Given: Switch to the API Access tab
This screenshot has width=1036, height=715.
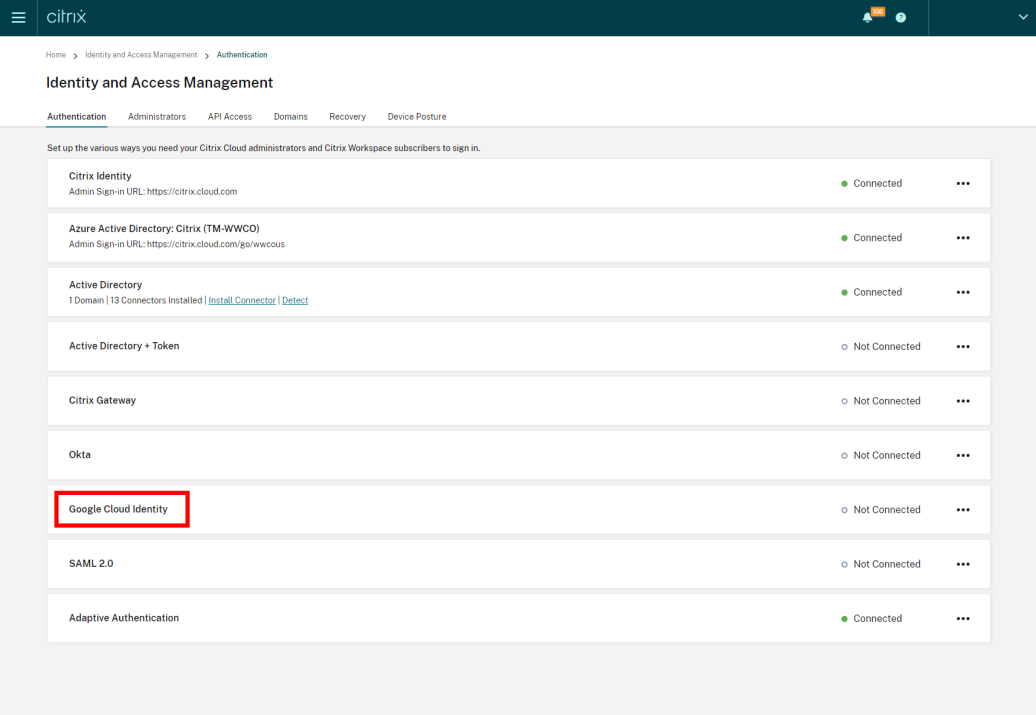Looking at the screenshot, I should (x=230, y=117).
